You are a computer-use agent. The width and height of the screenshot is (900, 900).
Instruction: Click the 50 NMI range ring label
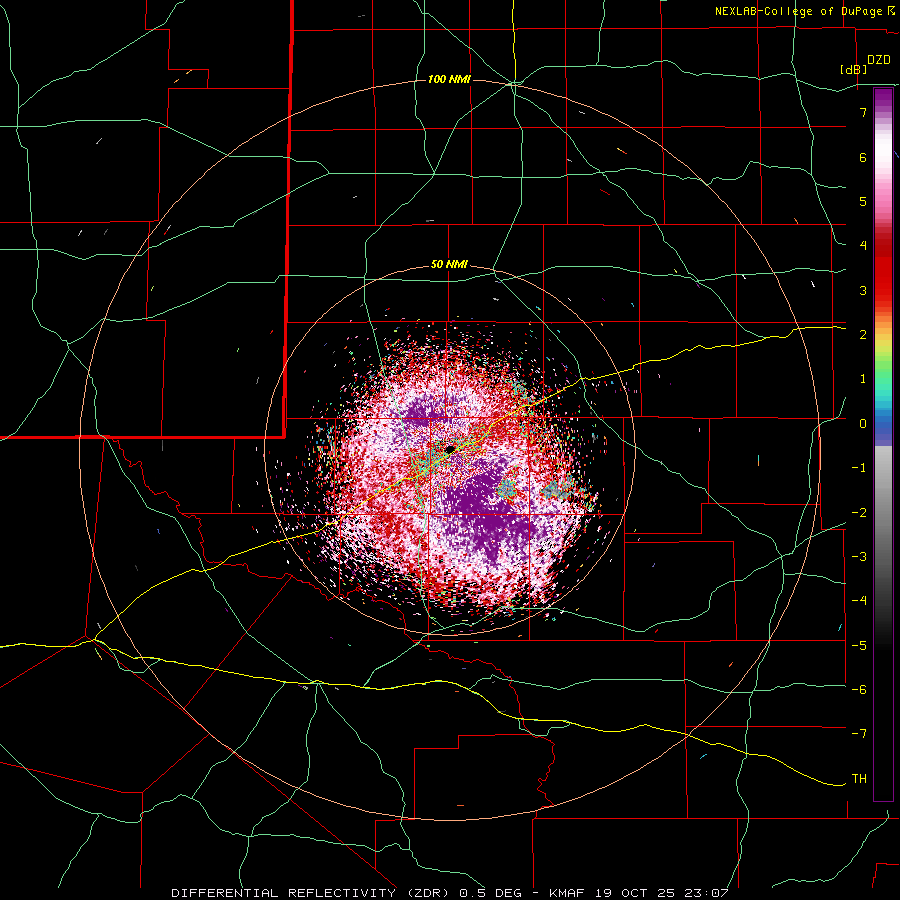click(449, 264)
